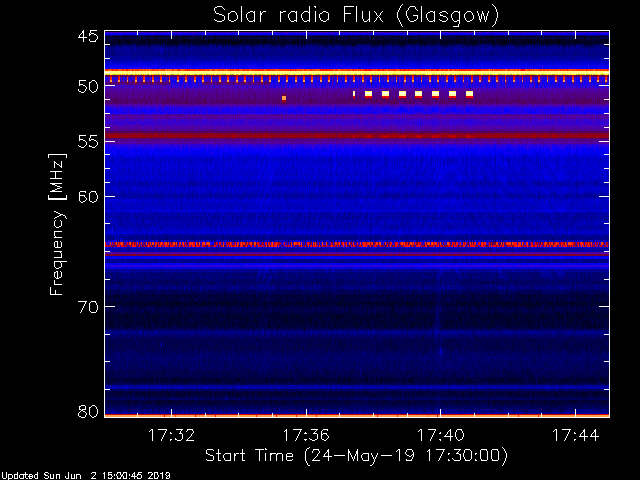Select the 45 frequency tick label
Screen dimensions: 640x480
click(x=88, y=37)
